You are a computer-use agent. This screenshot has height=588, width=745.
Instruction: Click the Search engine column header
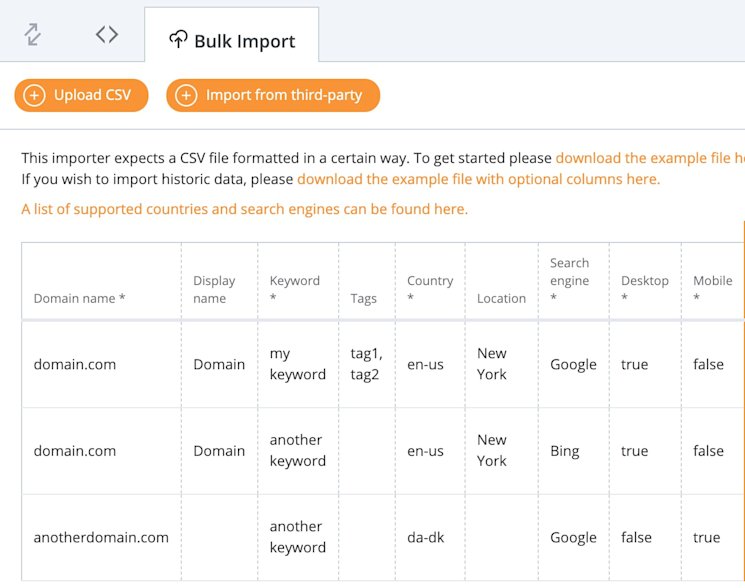click(x=570, y=280)
